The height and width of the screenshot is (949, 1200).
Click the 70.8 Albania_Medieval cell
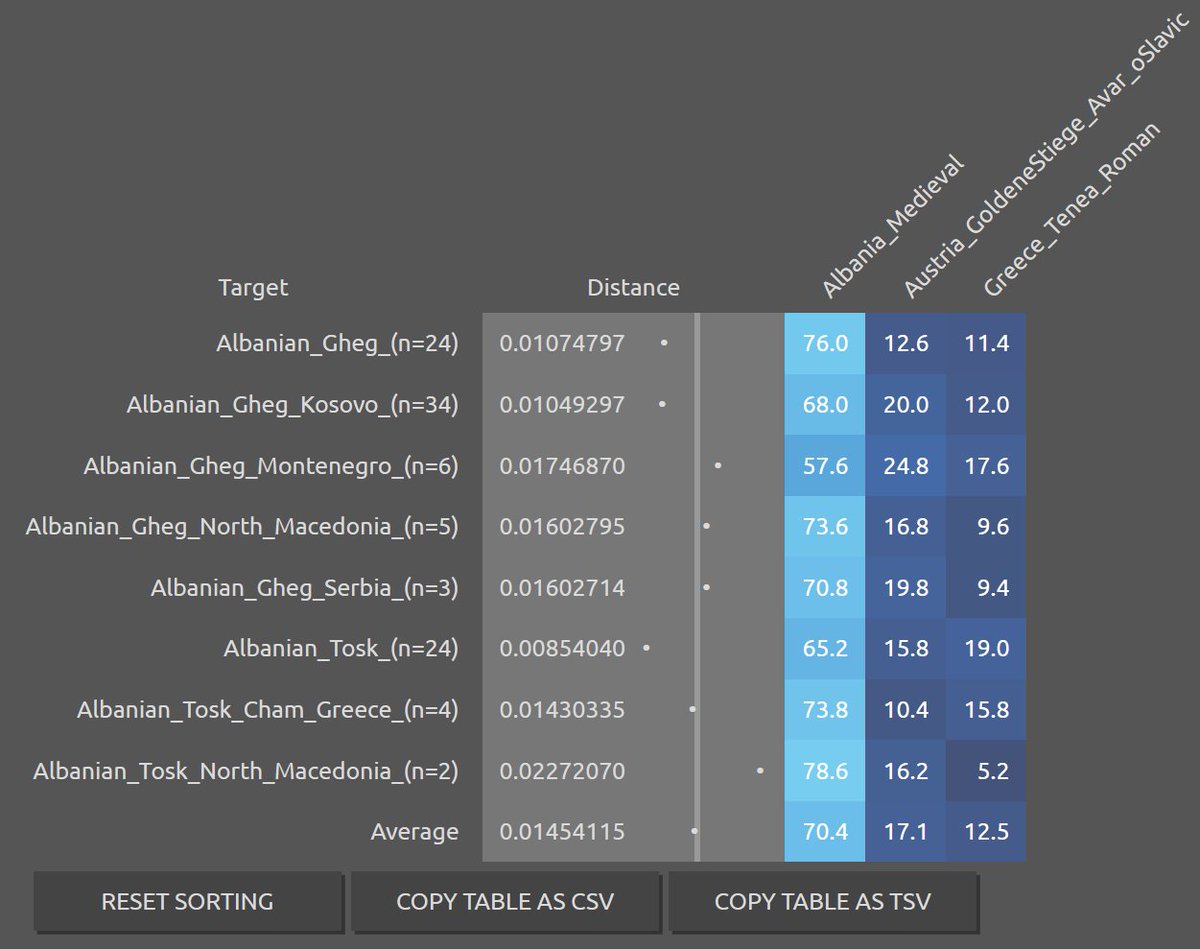825,588
